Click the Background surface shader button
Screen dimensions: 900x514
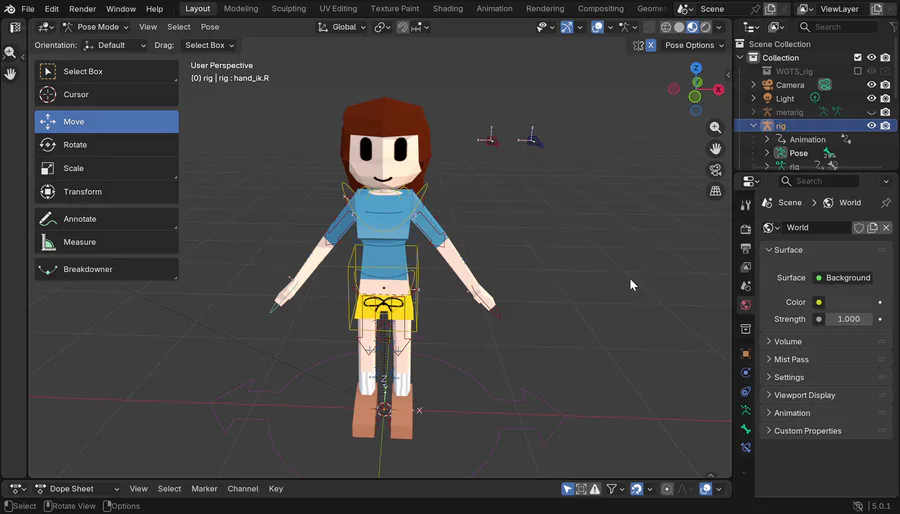point(843,278)
